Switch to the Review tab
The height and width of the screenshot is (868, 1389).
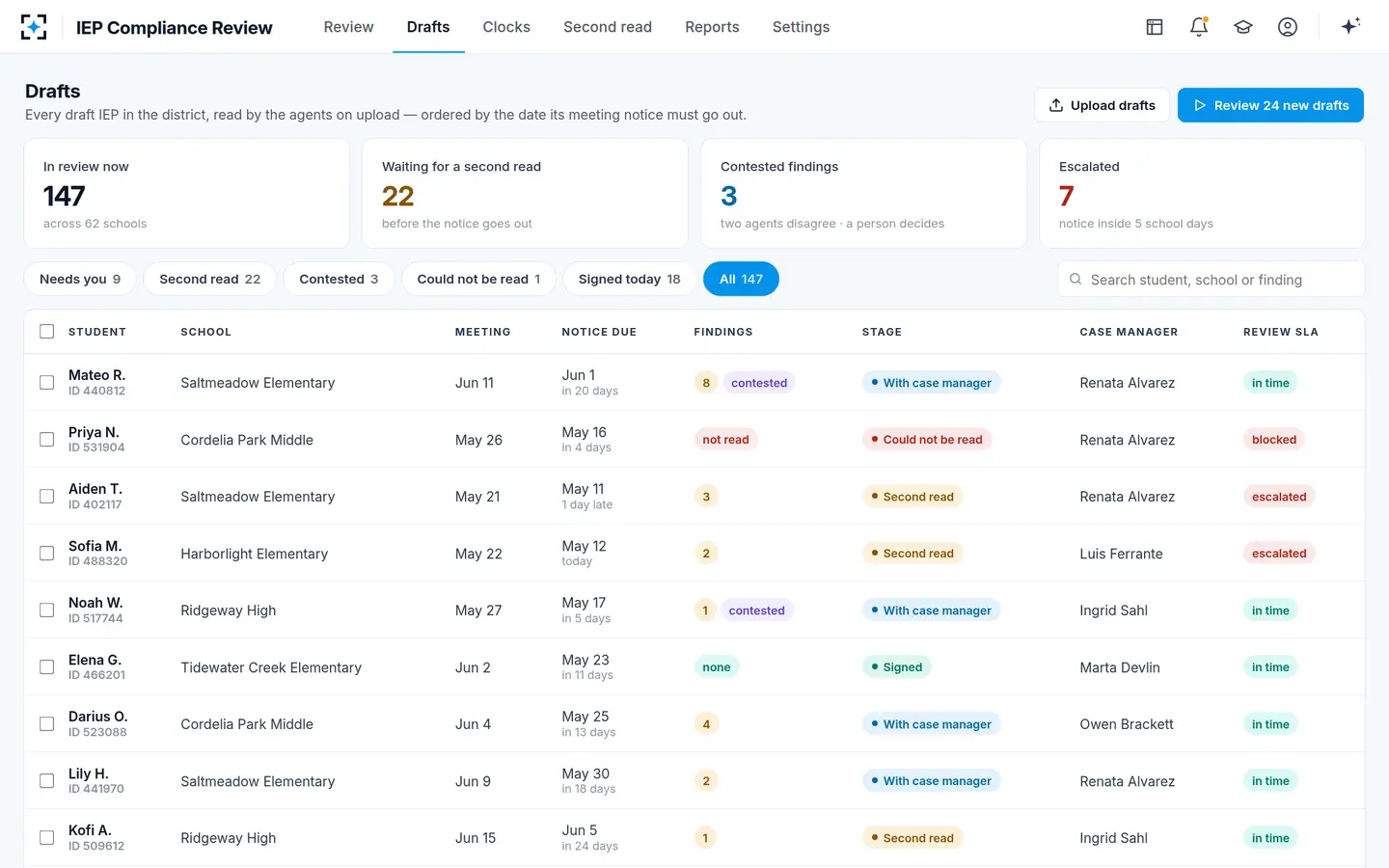[x=348, y=27]
